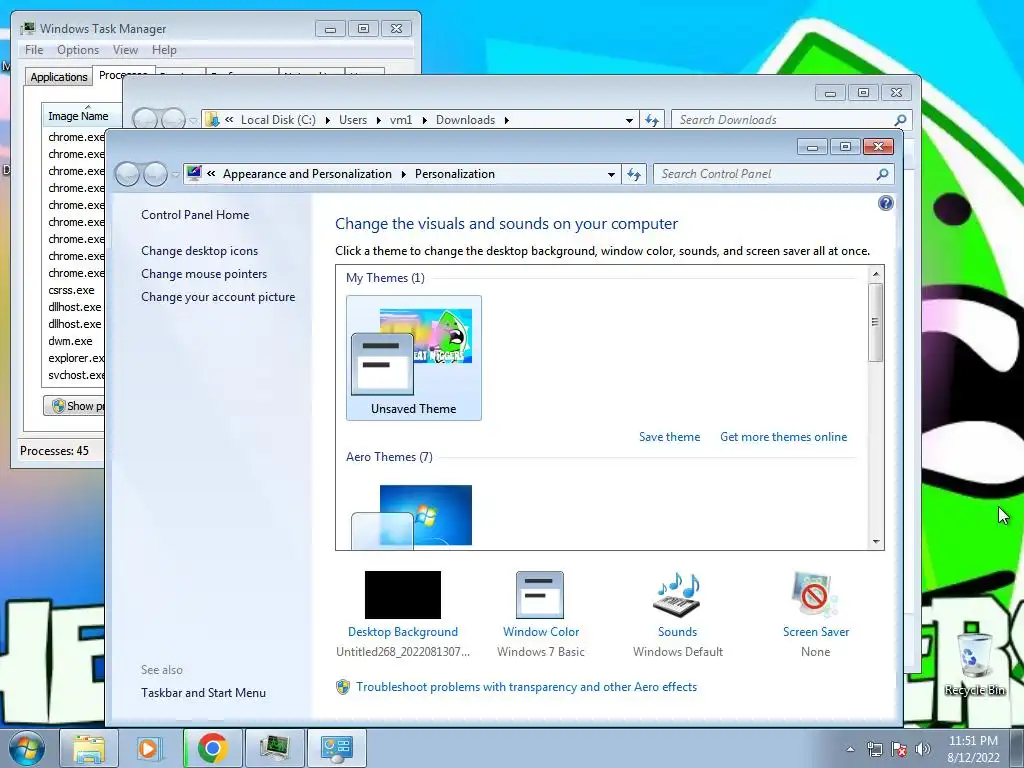Click the Search Control Panel magnifier icon
The image size is (1024, 768).
882,174
